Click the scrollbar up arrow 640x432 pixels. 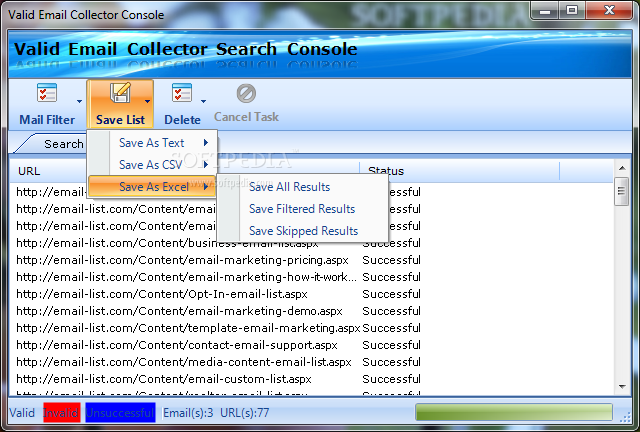coord(622,168)
